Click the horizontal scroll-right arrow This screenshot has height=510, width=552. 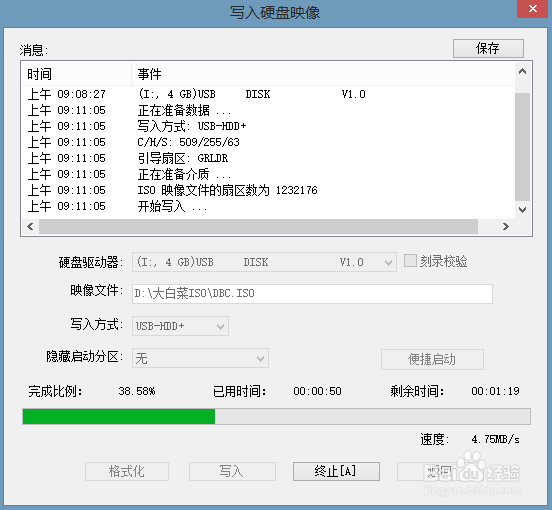coord(506,226)
